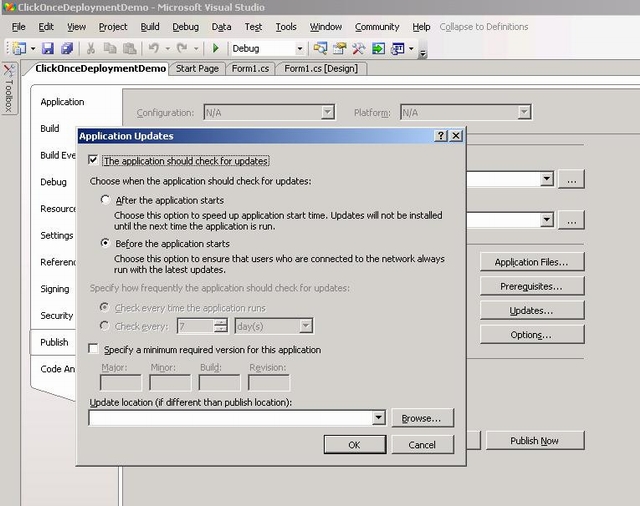Viewport: 640px width, 506px height.
Task: Open the Data menu
Action: coord(221,27)
